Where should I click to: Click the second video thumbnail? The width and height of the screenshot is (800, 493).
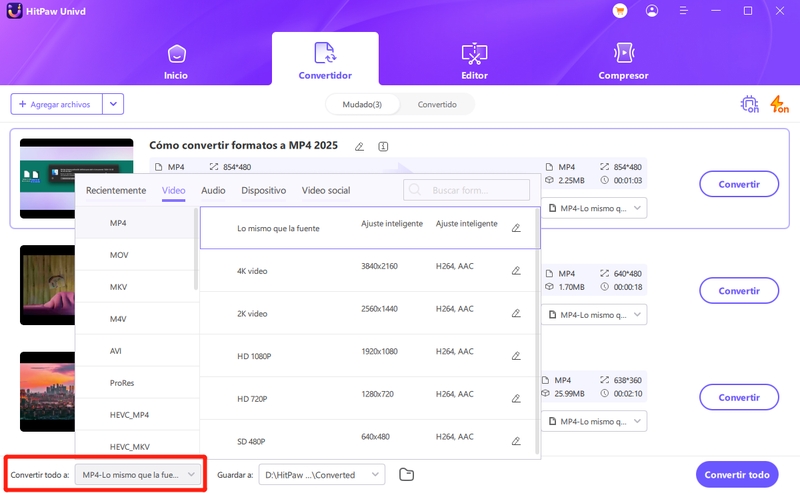47,285
